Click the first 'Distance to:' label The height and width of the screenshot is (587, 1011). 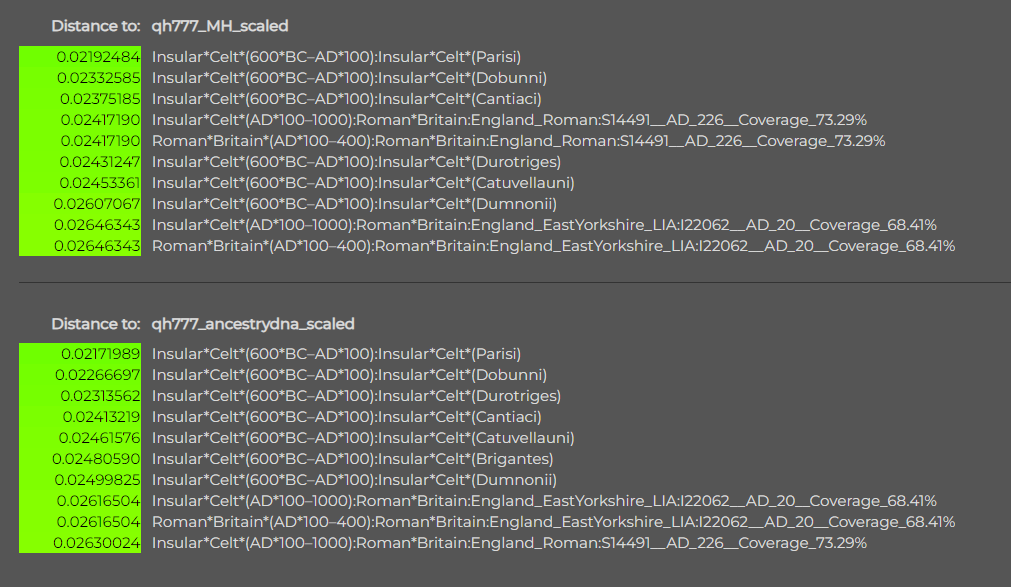click(x=95, y=26)
